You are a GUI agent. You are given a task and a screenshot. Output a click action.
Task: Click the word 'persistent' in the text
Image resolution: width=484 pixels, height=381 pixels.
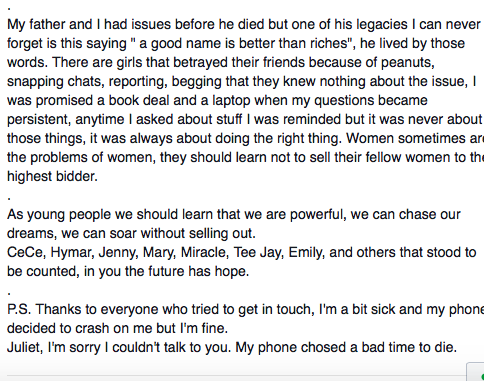tap(38, 119)
